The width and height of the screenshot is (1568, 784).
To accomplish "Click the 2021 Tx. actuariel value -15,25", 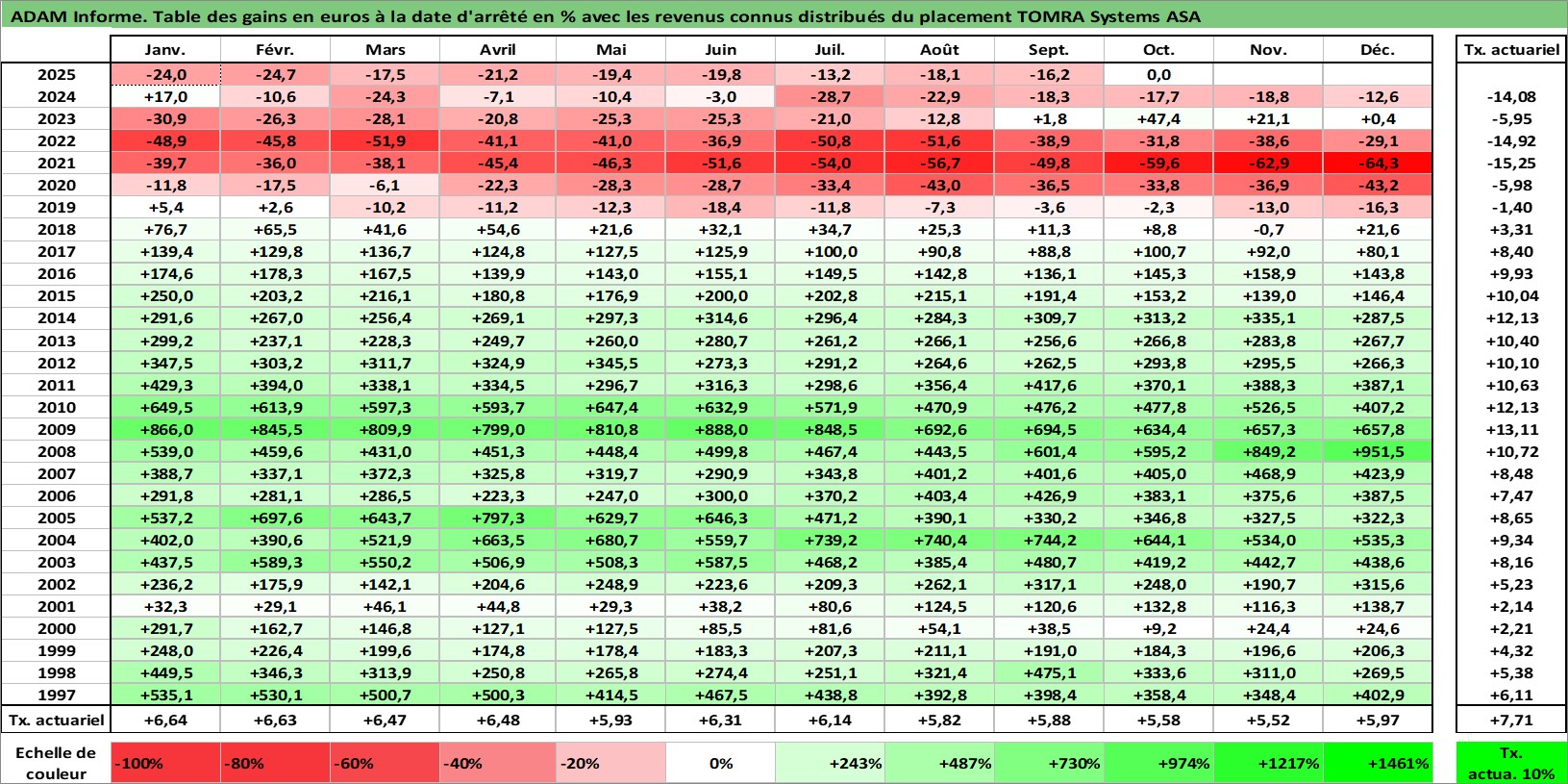I will [1511, 163].
